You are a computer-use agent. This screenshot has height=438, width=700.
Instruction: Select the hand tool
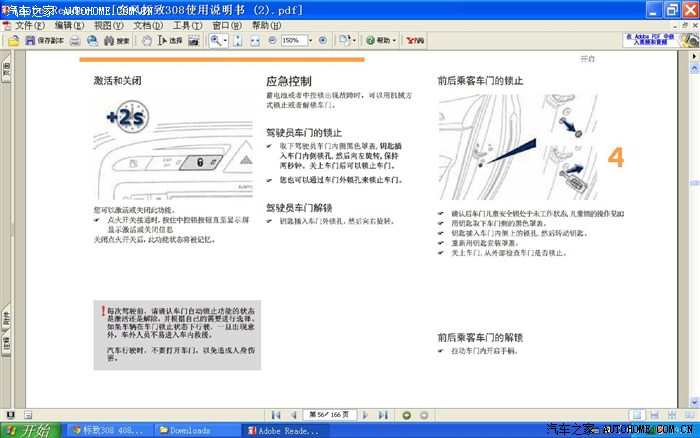[x=146, y=41]
